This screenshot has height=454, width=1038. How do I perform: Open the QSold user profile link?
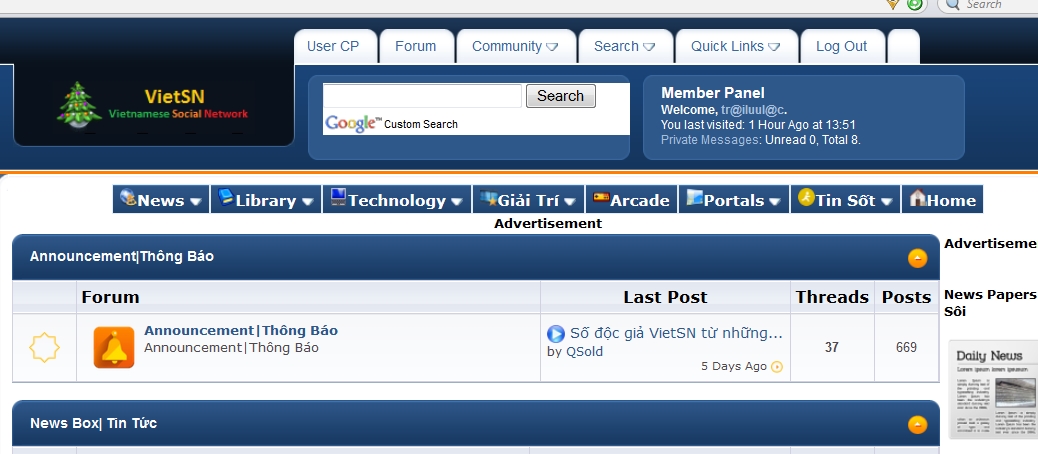coord(584,351)
